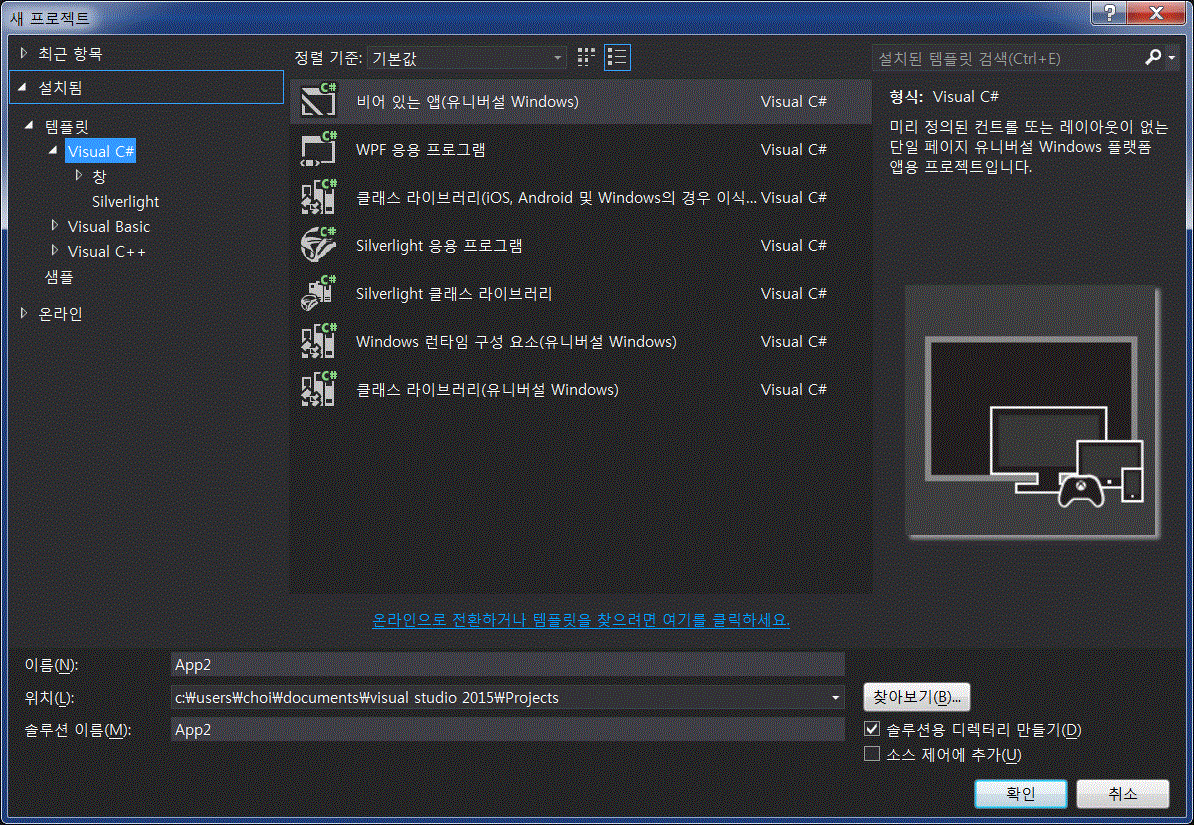Switch to medium icons list view
Viewport: 1194px width, 825px height.
[617, 57]
